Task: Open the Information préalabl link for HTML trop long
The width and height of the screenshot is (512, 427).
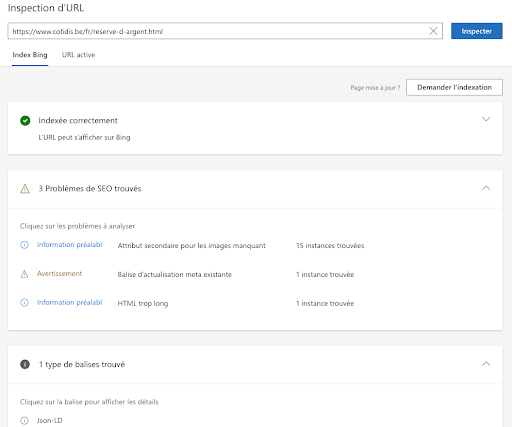Action: 70,302
